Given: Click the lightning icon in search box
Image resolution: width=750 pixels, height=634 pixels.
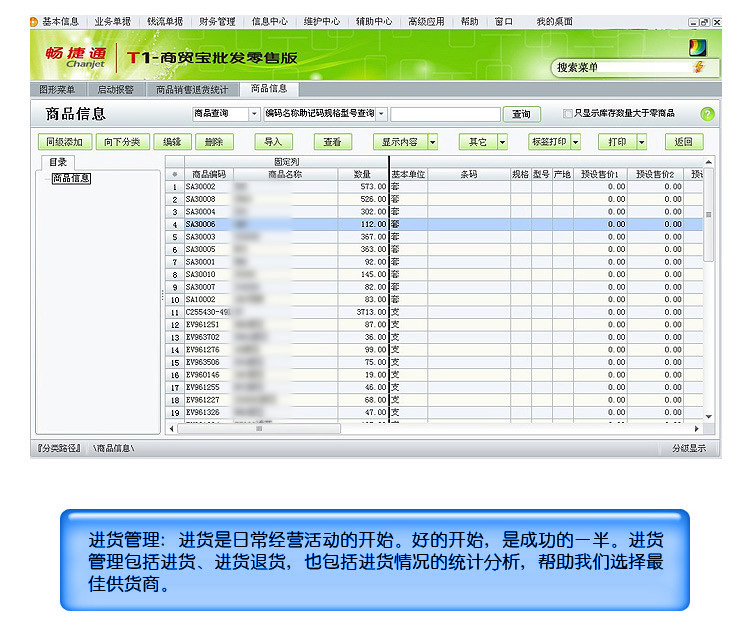Looking at the screenshot, I should (x=699, y=67).
